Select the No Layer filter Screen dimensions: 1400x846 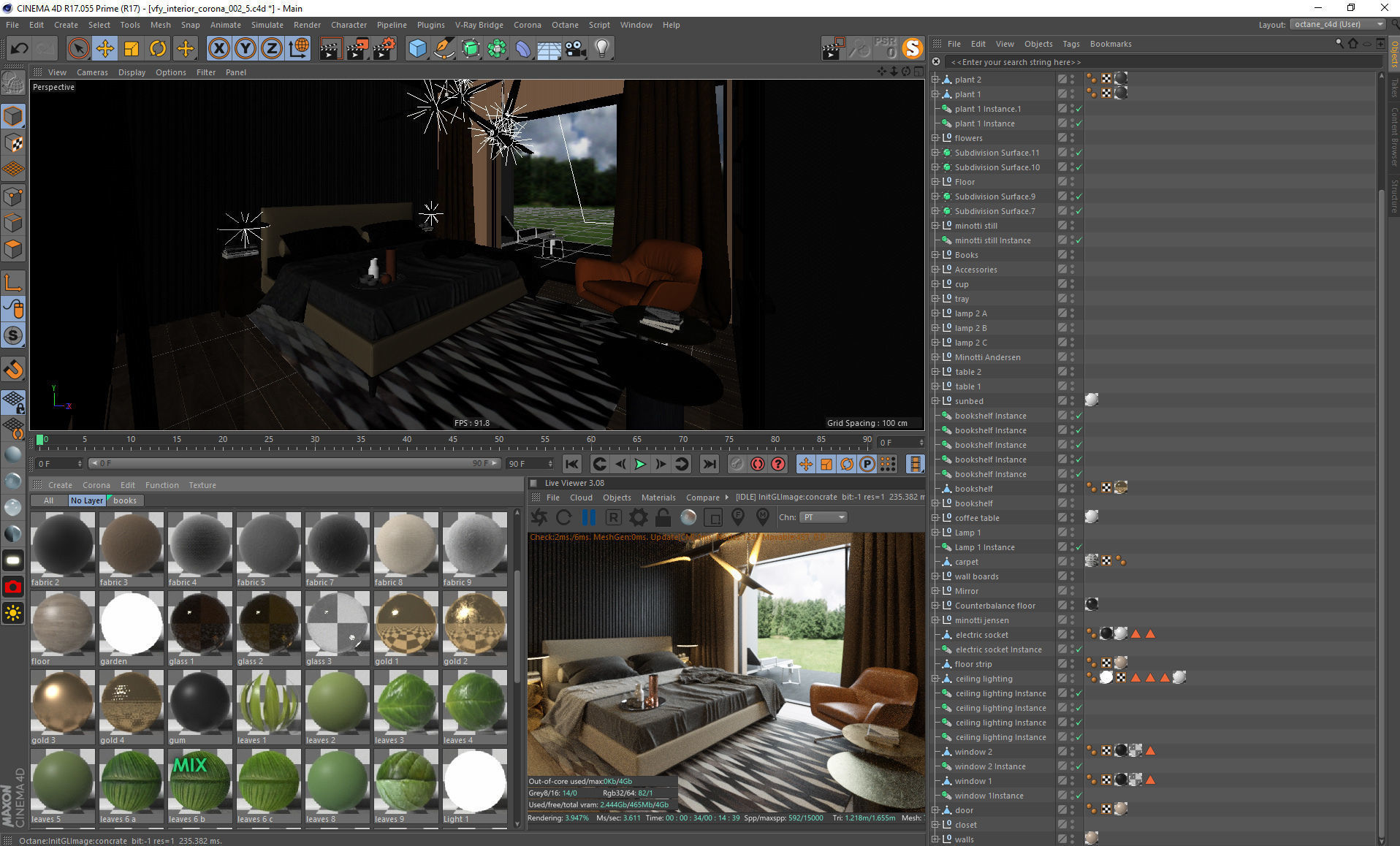(x=86, y=500)
